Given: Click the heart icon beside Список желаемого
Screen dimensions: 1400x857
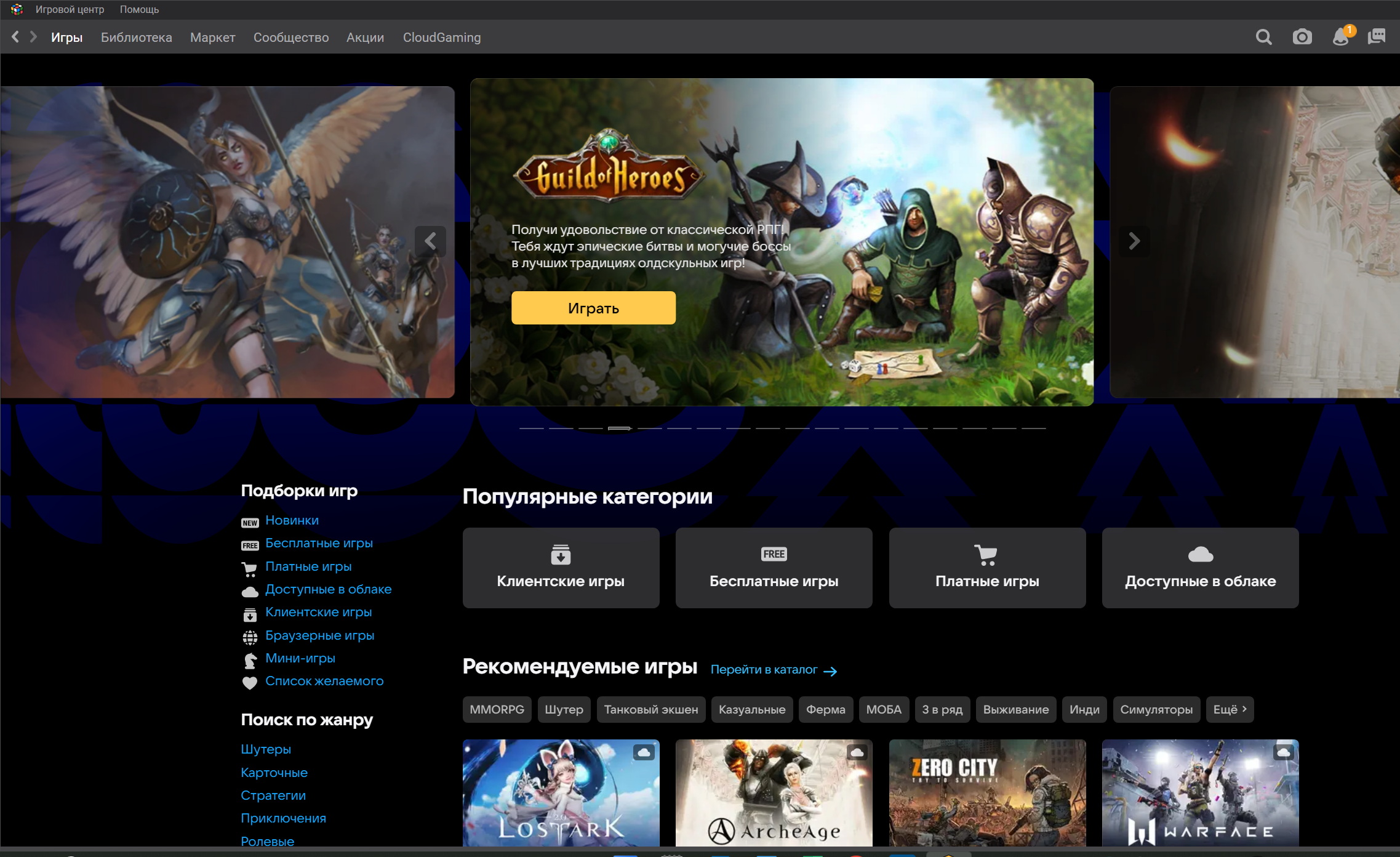Looking at the screenshot, I should [x=250, y=683].
